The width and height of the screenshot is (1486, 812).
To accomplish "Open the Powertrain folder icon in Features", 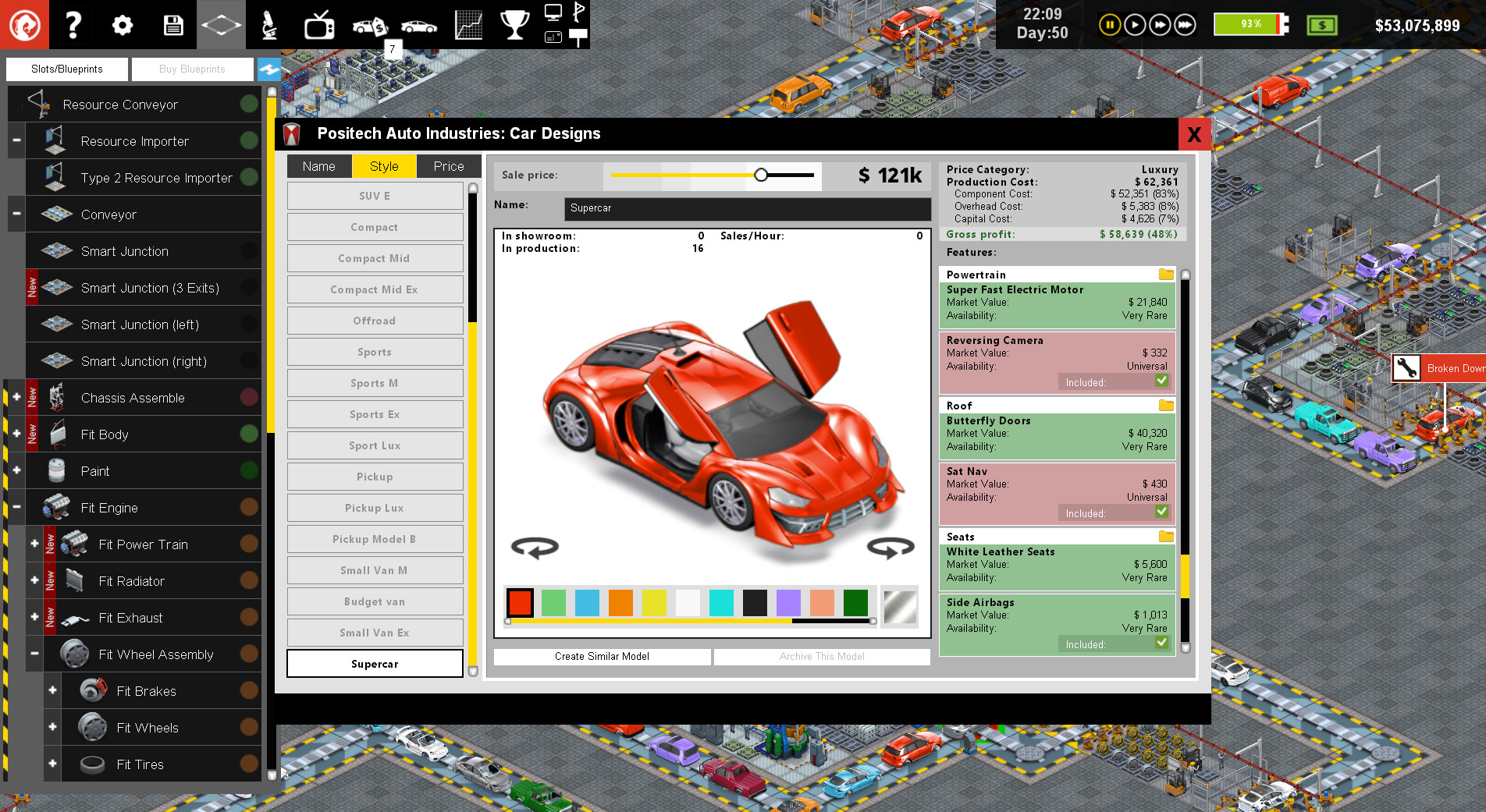I will point(1164,275).
